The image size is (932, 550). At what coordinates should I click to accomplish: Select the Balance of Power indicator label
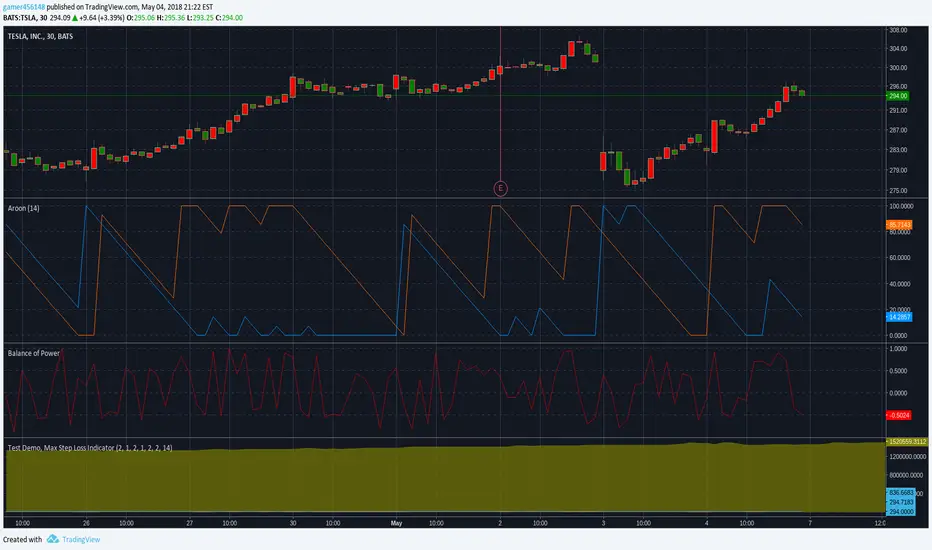click(33, 353)
